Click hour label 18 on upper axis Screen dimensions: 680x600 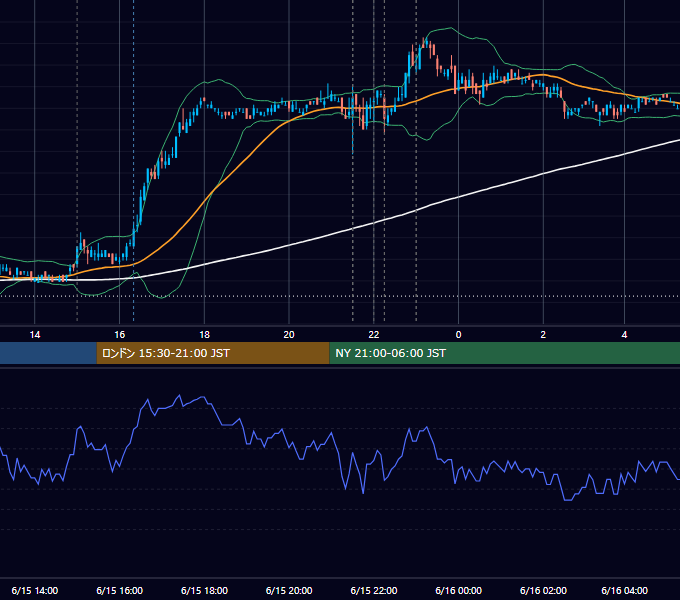[x=204, y=335]
